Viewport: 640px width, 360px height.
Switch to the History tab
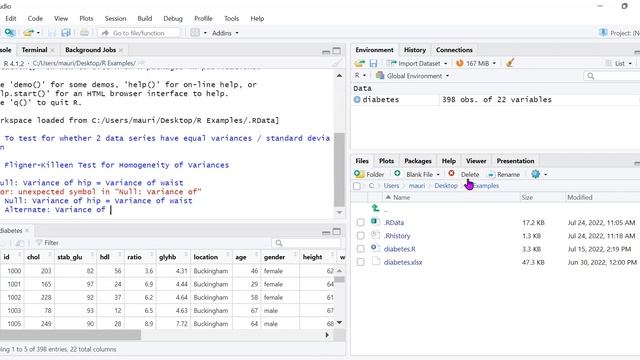(415, 50)
